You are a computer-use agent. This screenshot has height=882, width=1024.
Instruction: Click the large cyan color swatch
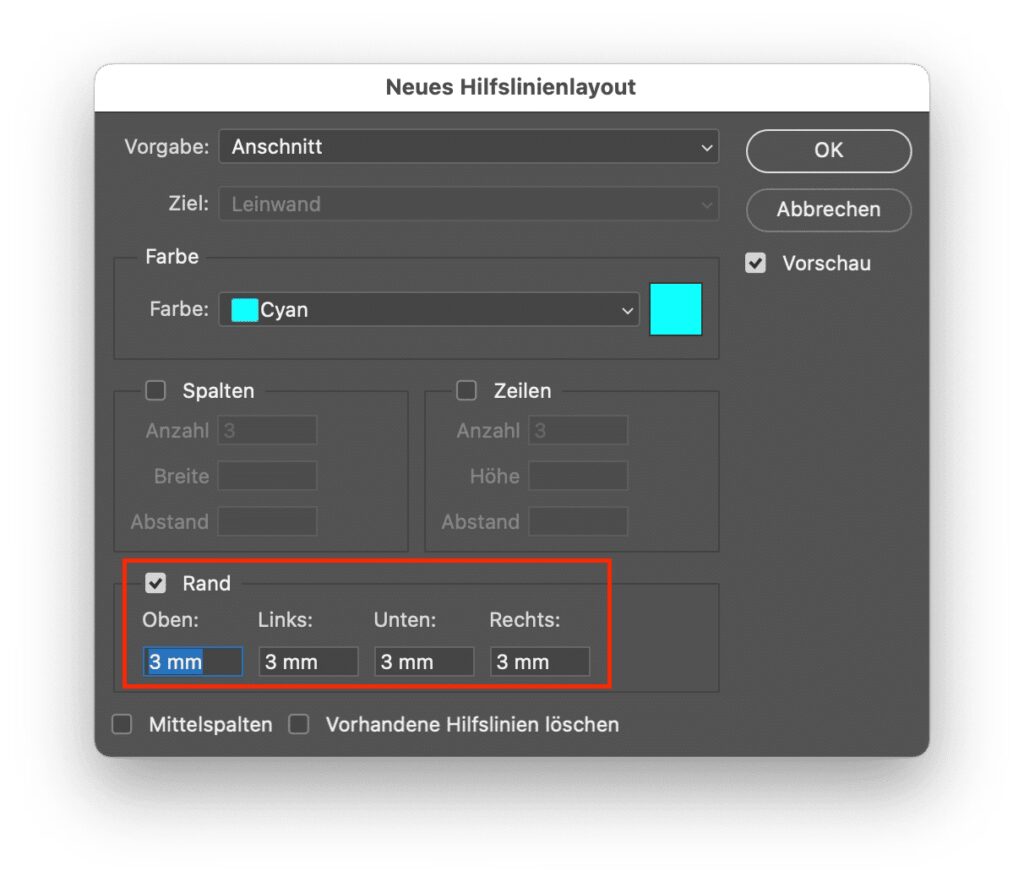tap(676, 309)
